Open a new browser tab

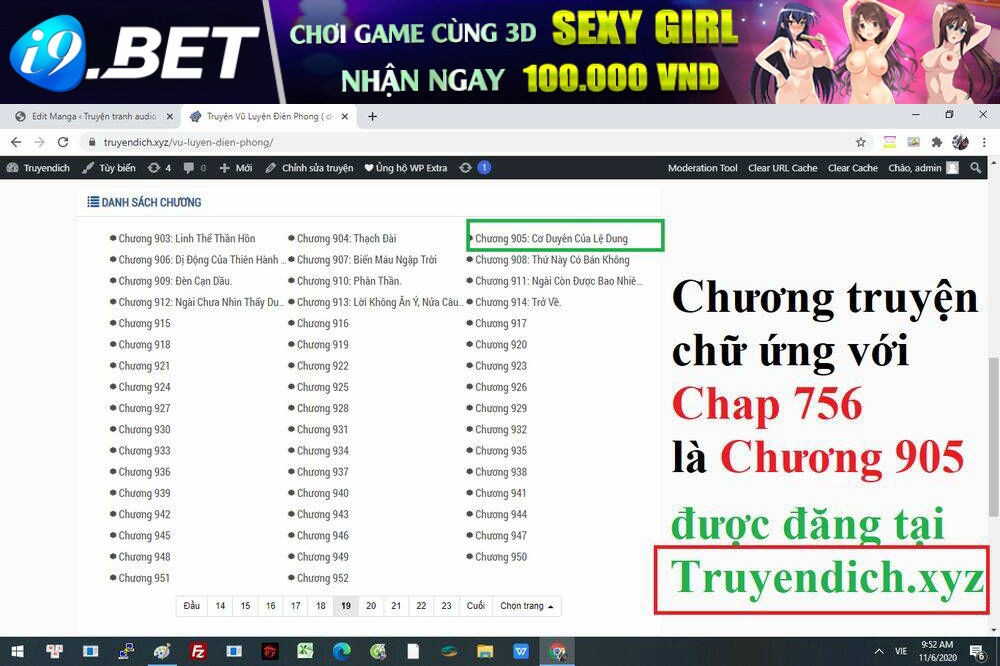point(372,116)
